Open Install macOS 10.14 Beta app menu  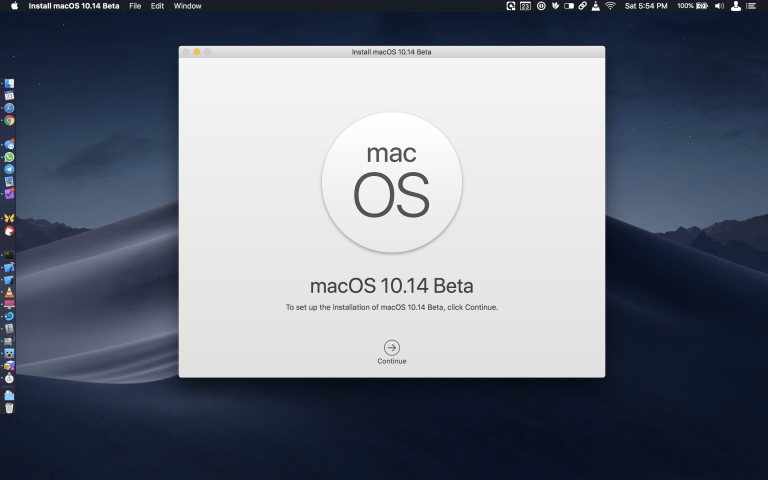click(x=73, y=6)
